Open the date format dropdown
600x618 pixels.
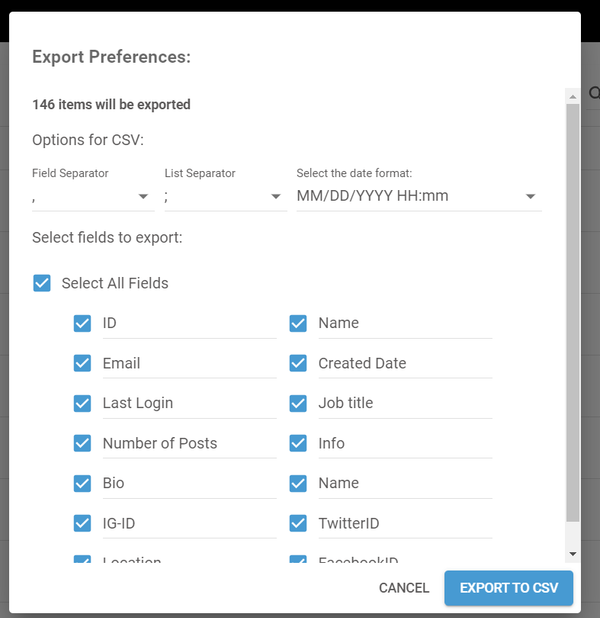pyautogui.click(x=418, y=196)
